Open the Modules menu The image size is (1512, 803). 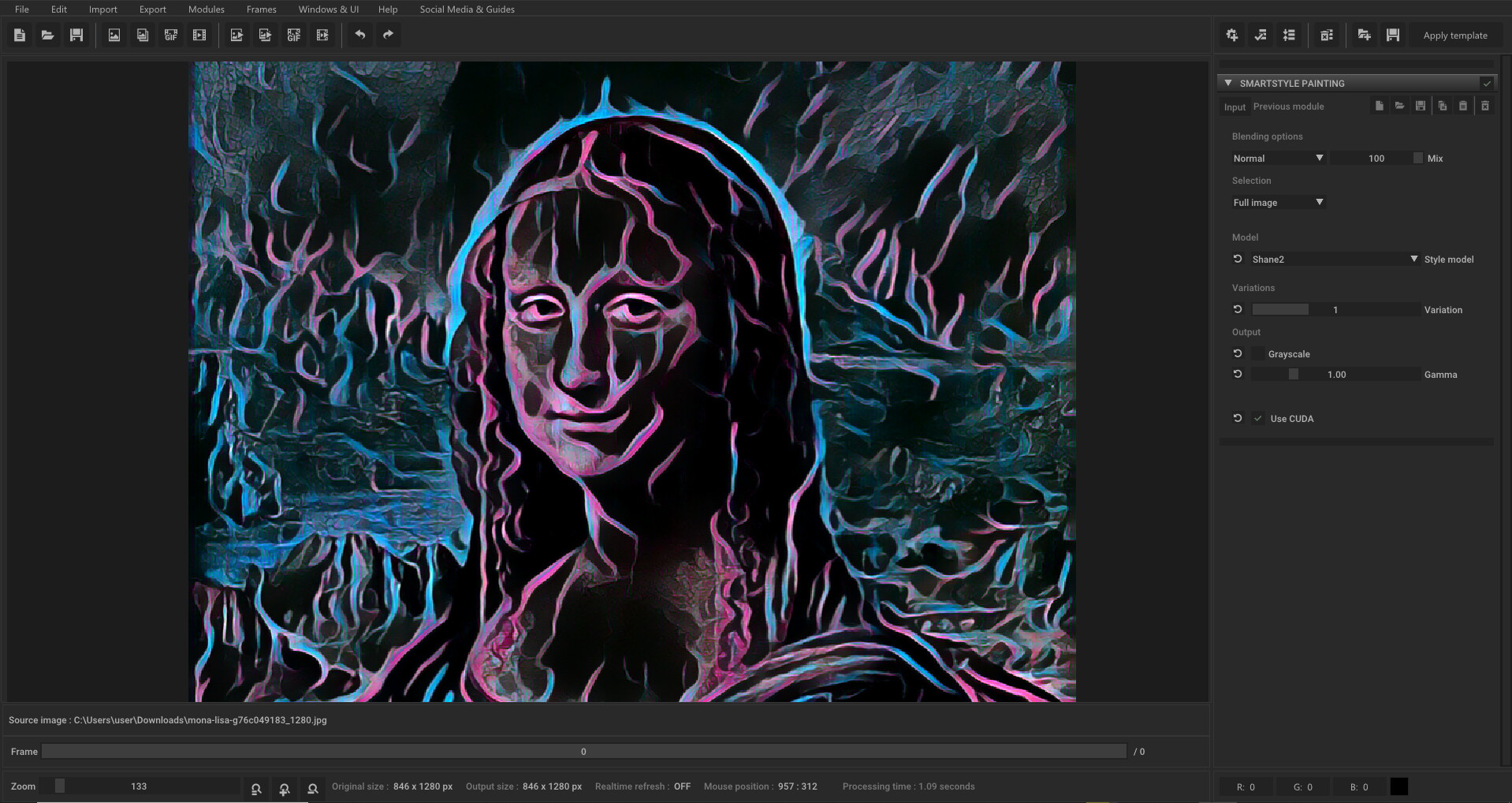(x=206, y=9)
